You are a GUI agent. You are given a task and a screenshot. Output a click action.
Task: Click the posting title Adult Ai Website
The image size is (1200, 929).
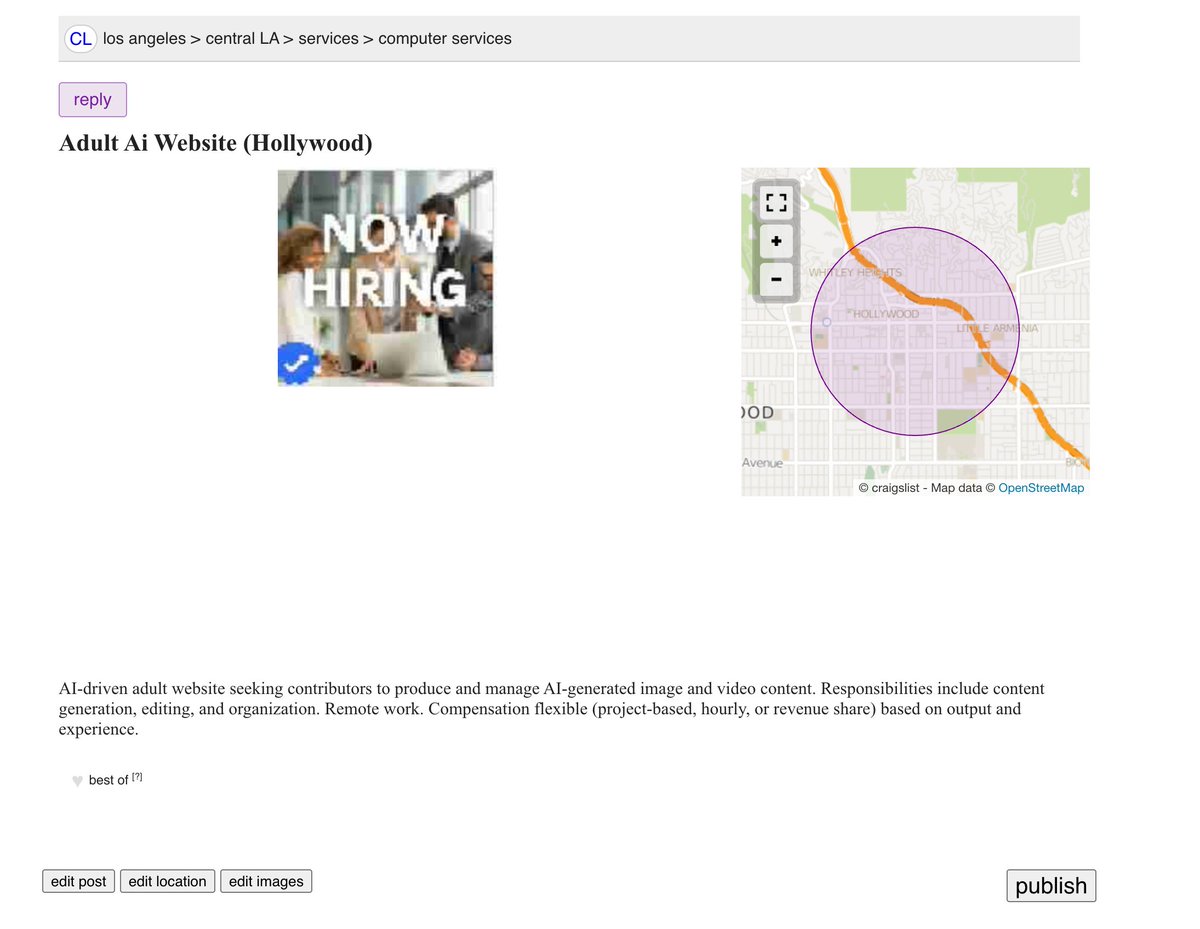(216, 143)
